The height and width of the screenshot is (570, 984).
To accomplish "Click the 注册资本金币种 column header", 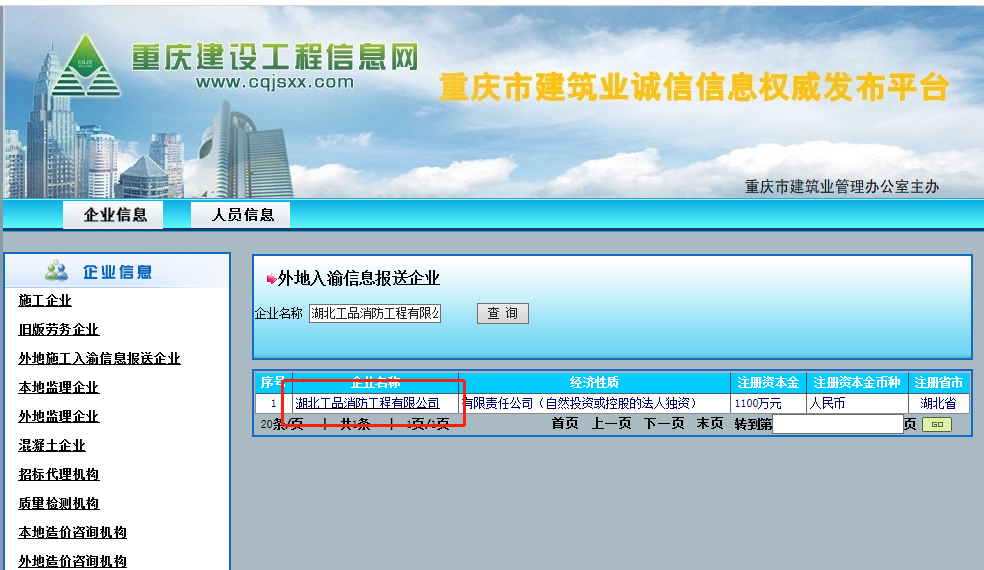I will [x=857, y=382].
